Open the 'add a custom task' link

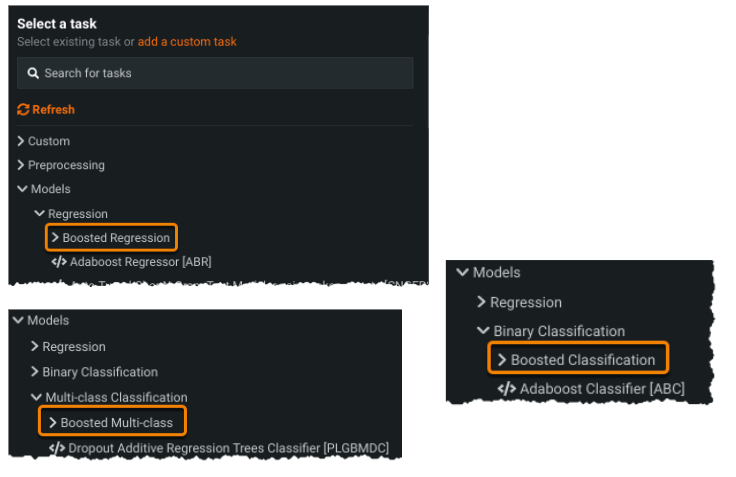[x=187, y=42]
